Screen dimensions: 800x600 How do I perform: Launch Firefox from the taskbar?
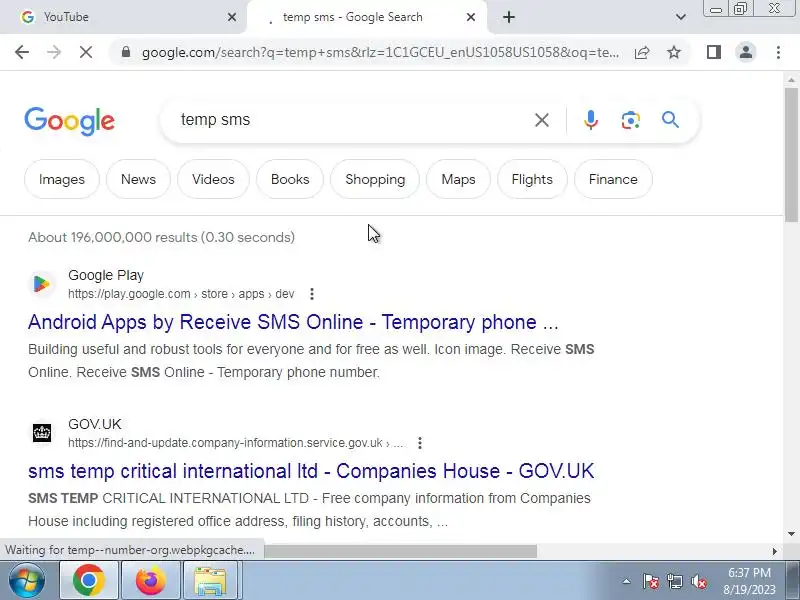tap(151, 581)
